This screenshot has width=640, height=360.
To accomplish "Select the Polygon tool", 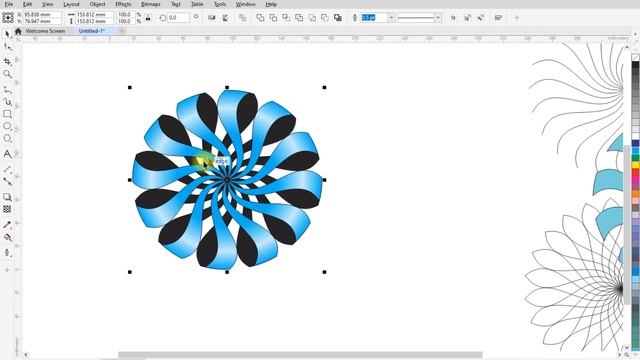I will 7,139.
